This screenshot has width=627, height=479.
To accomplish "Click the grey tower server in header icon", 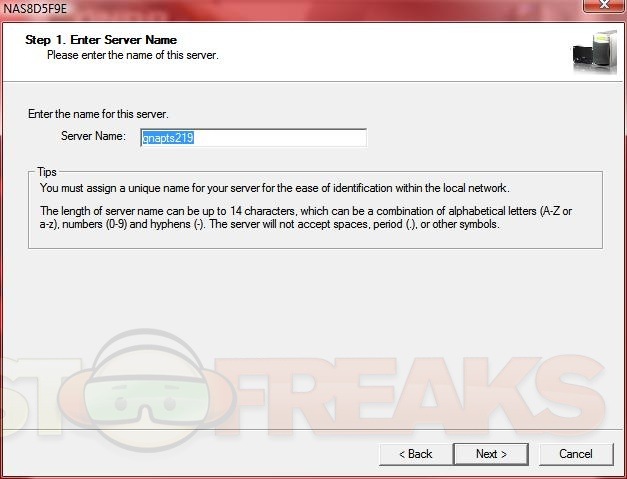I will [605, 50].
